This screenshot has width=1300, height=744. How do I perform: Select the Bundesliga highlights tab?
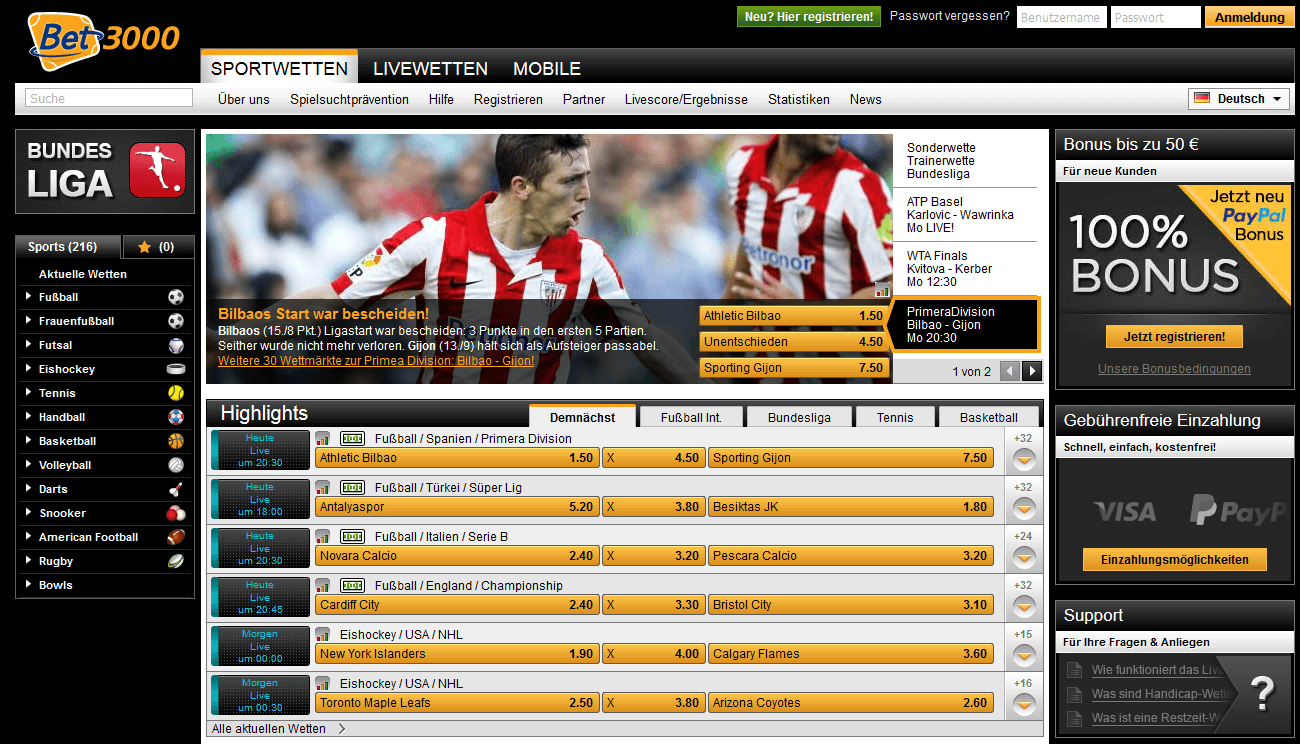[800, 417]
